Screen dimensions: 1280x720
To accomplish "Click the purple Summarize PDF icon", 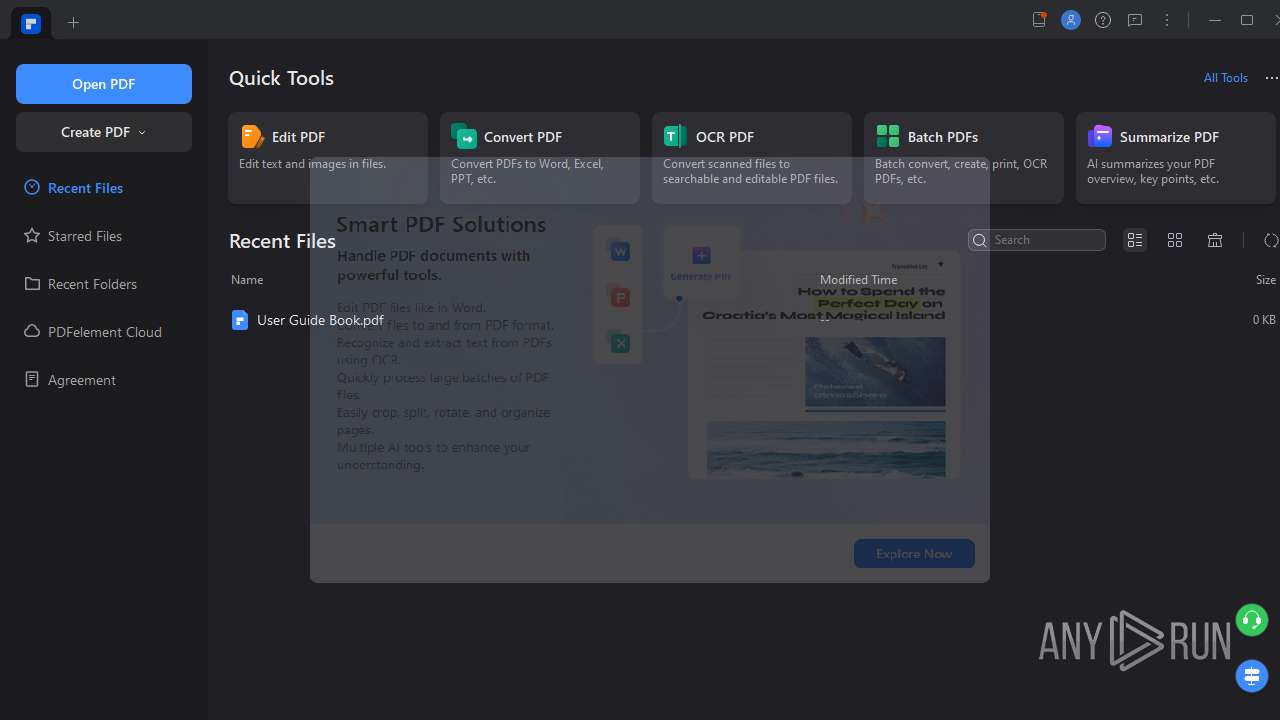I will coord(1100,136).
